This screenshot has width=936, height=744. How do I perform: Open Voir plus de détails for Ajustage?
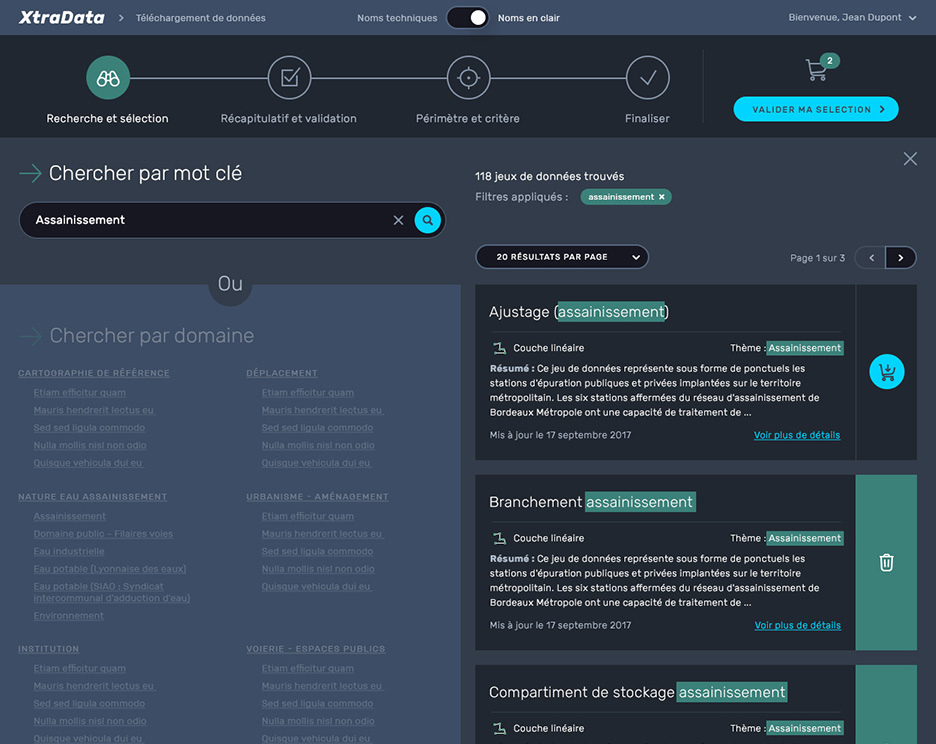click(x=796, y=435)
